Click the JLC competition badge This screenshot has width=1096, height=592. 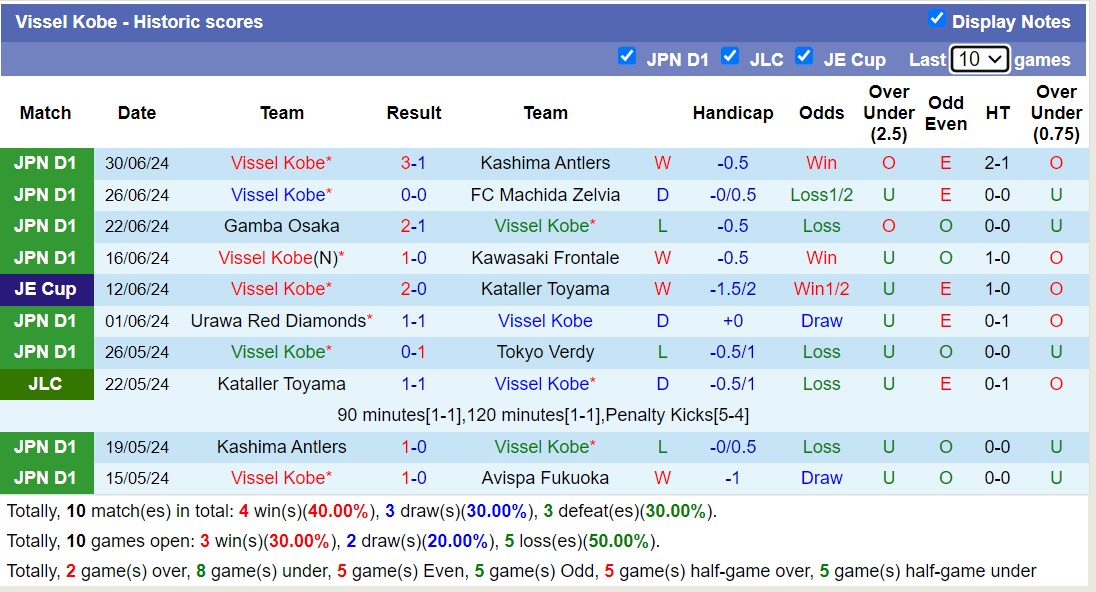pos(46,384)
